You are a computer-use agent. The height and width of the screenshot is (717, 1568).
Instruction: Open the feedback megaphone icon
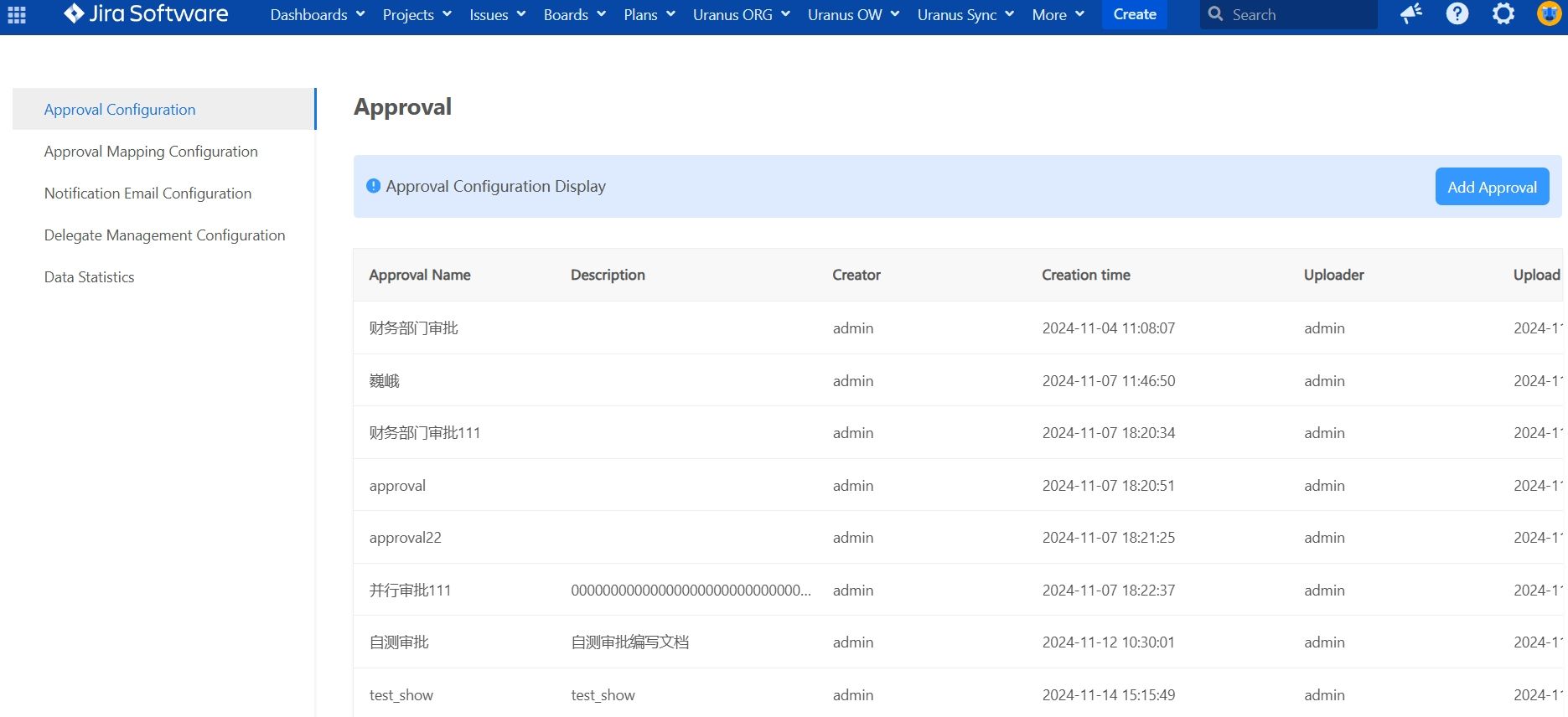[1411, 13]
